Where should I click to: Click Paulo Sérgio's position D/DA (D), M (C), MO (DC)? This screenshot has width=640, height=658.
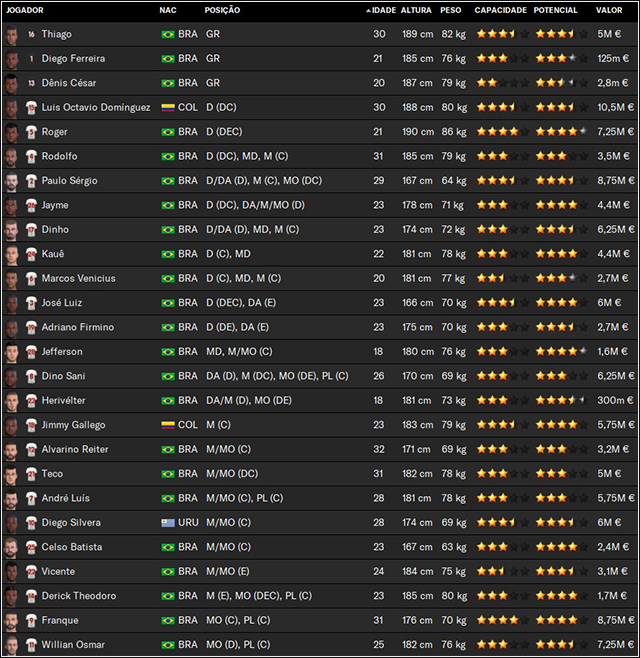264,181
